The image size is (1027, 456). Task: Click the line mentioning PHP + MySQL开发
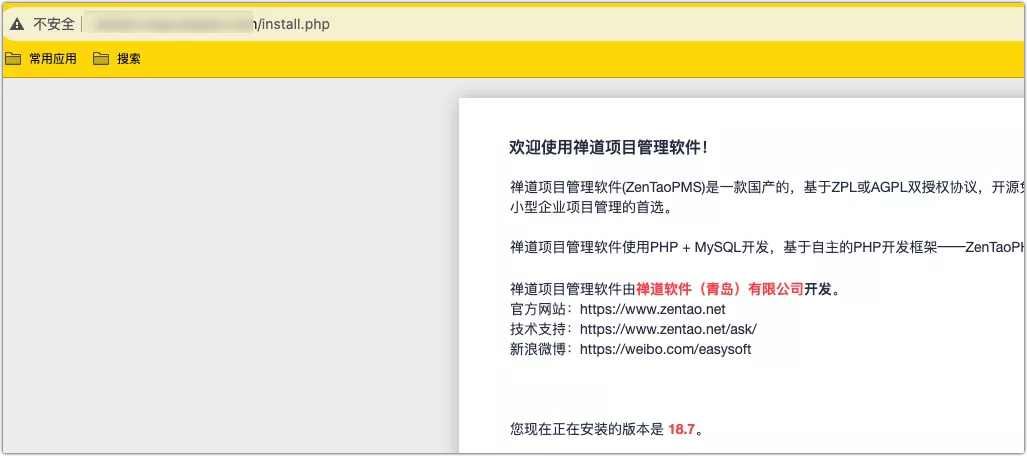(x=767, y=248)
